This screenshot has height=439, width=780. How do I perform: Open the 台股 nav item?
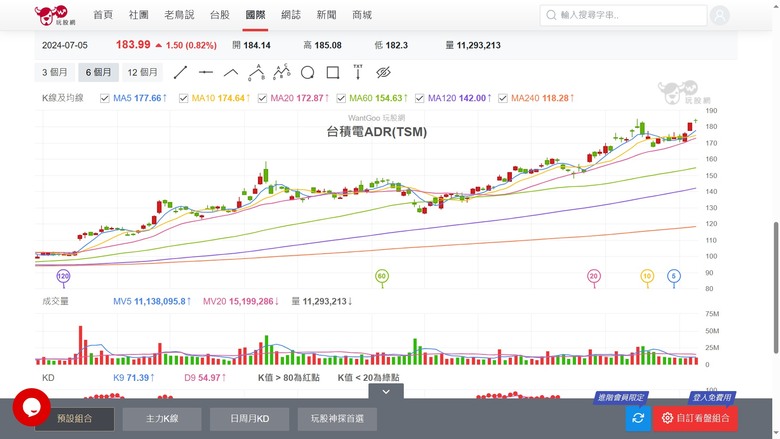219,15
